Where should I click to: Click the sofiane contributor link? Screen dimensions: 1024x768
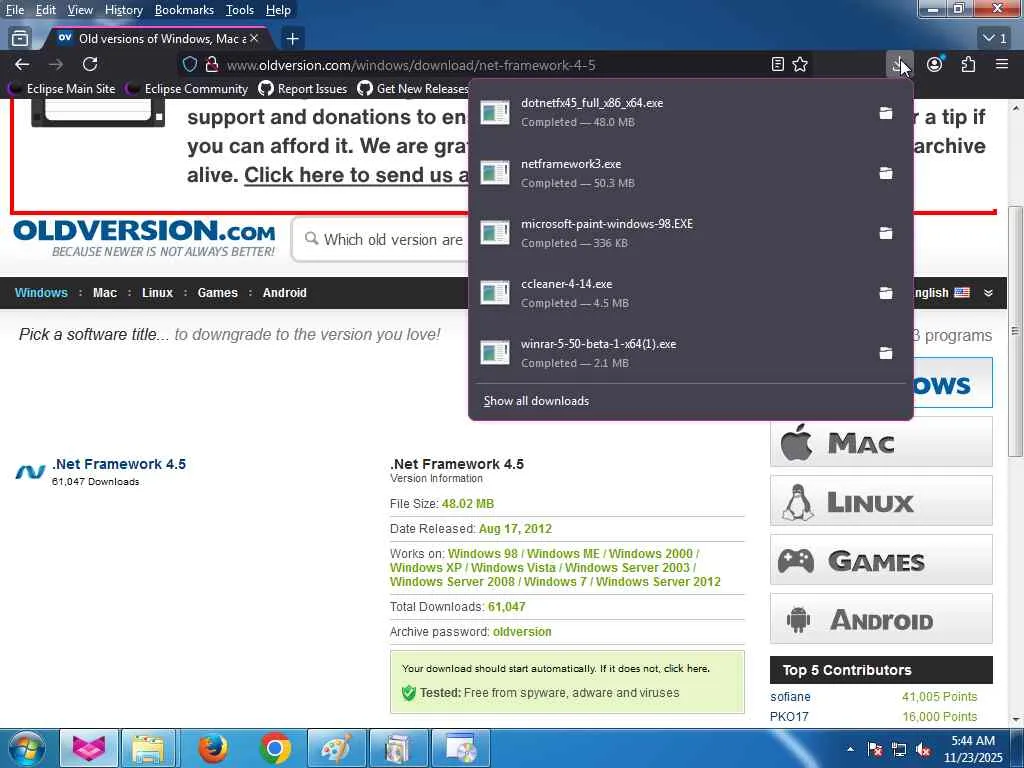pos(790,697)
